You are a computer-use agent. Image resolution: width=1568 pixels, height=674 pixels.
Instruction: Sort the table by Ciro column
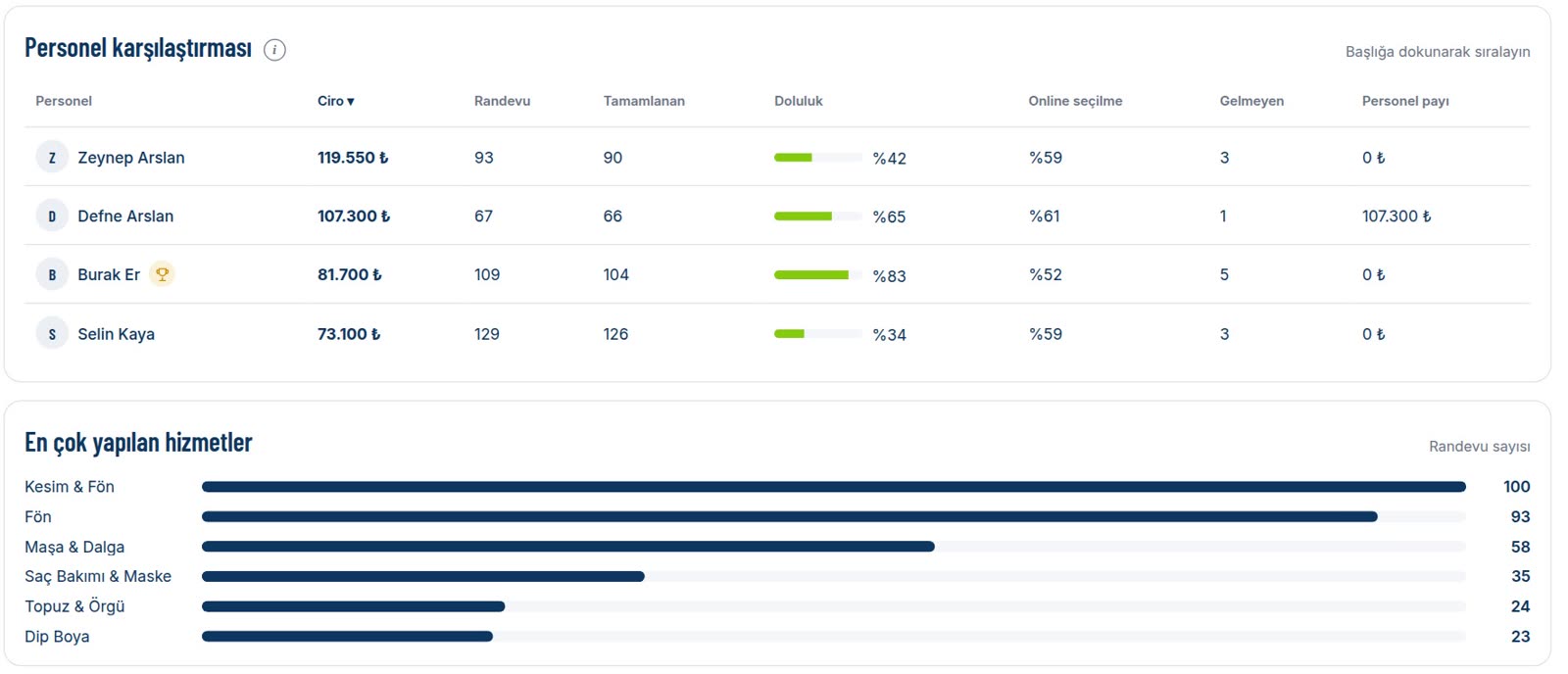[336, 101]
